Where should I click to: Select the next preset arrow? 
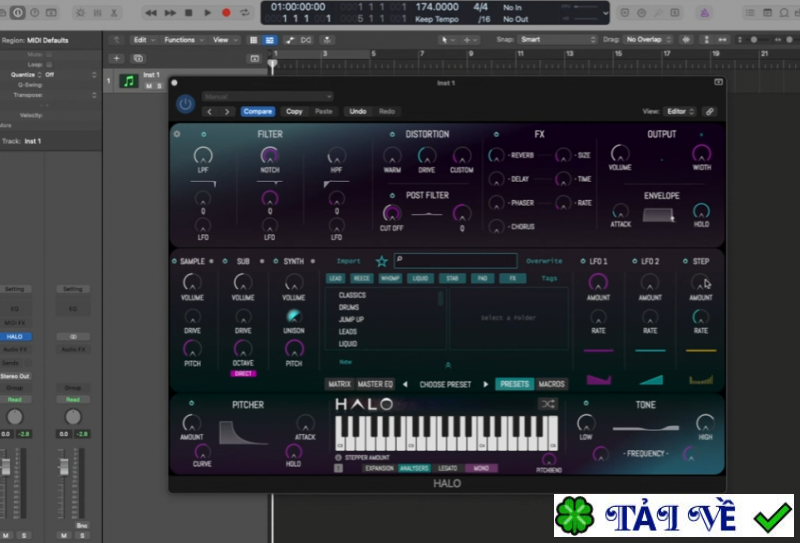pyautogui.click(x=486, y=384)
